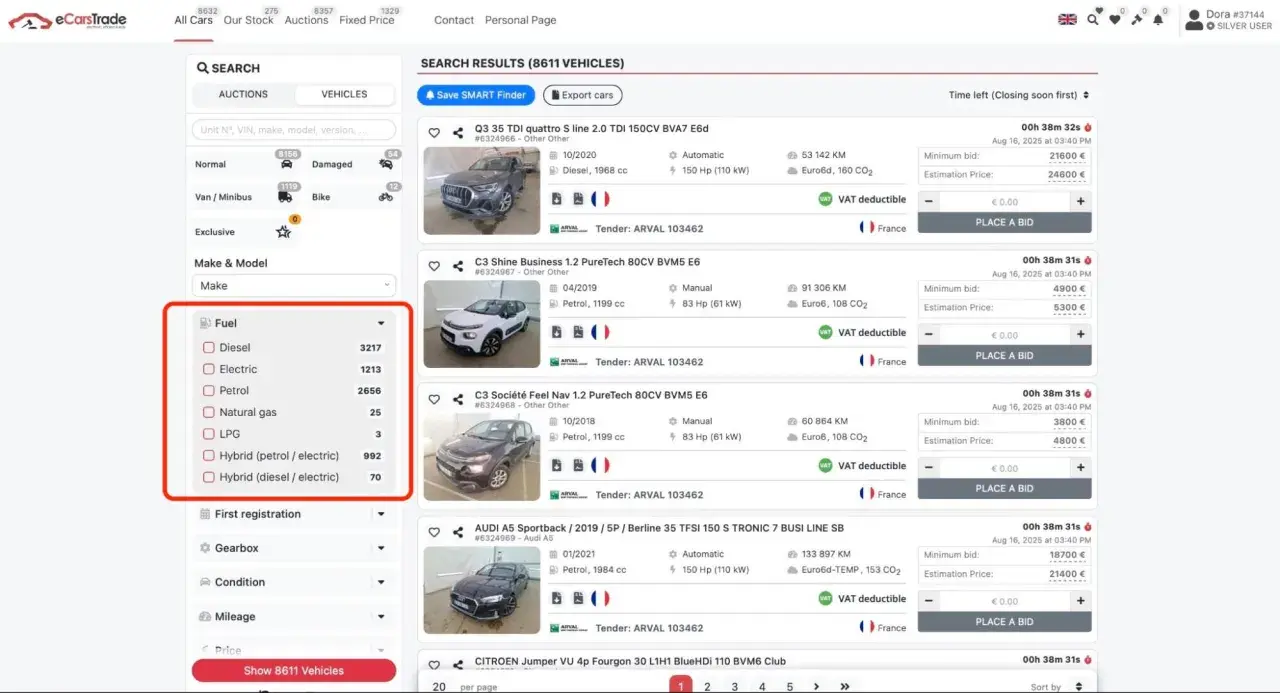Download document icon for Q3 35 TDI
Screen dimensions: 1280x693
click(557, 199)
